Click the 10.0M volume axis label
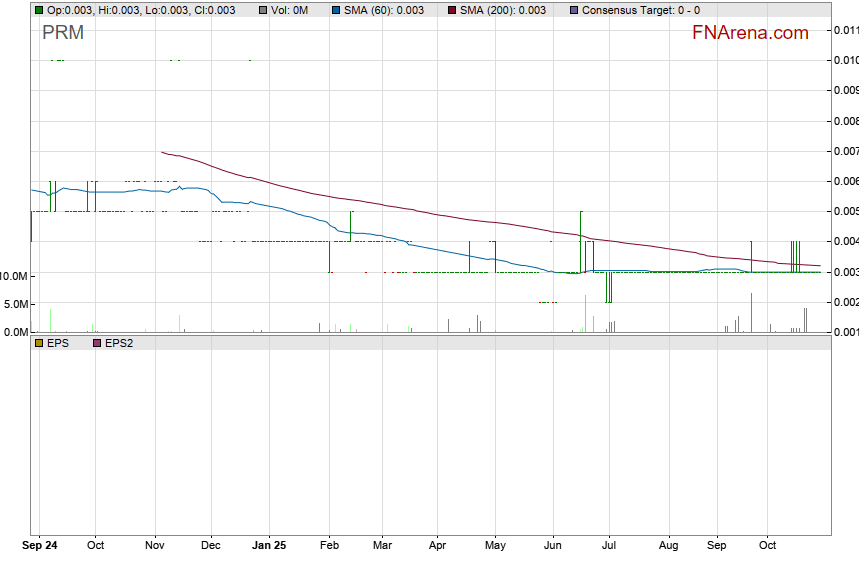859x566 pixels. pyautogui.click(x=14, y=276)
